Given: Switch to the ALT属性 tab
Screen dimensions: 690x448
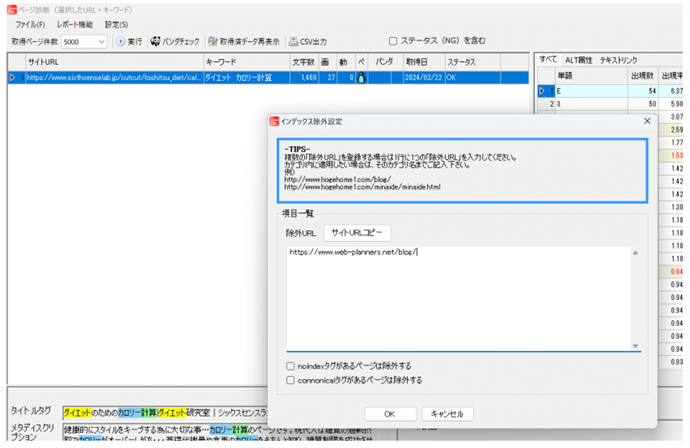Looking at the screenshot, I should pos(578,61).
